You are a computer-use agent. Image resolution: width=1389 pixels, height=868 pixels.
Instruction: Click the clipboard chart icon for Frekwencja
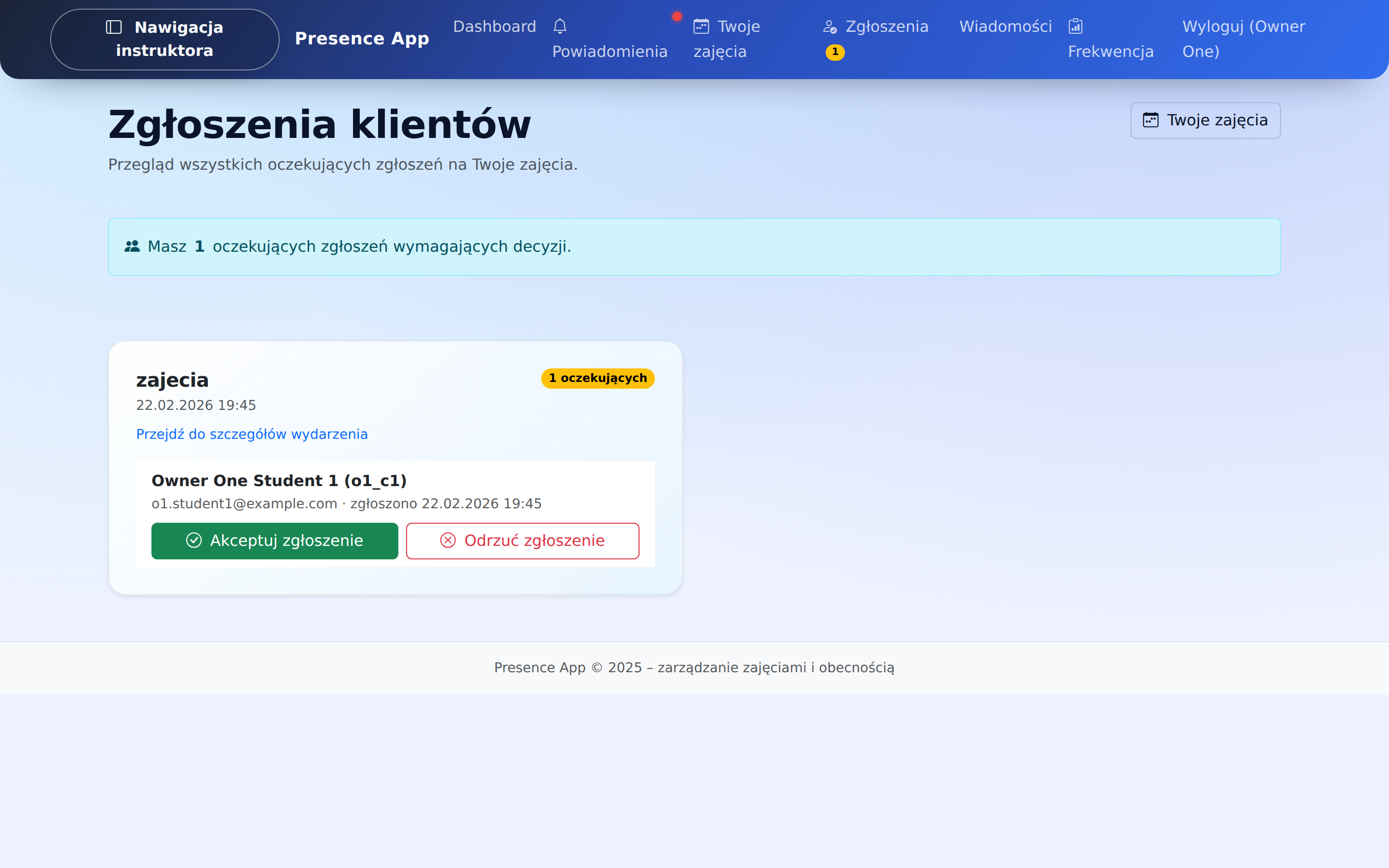point(1076,27)
